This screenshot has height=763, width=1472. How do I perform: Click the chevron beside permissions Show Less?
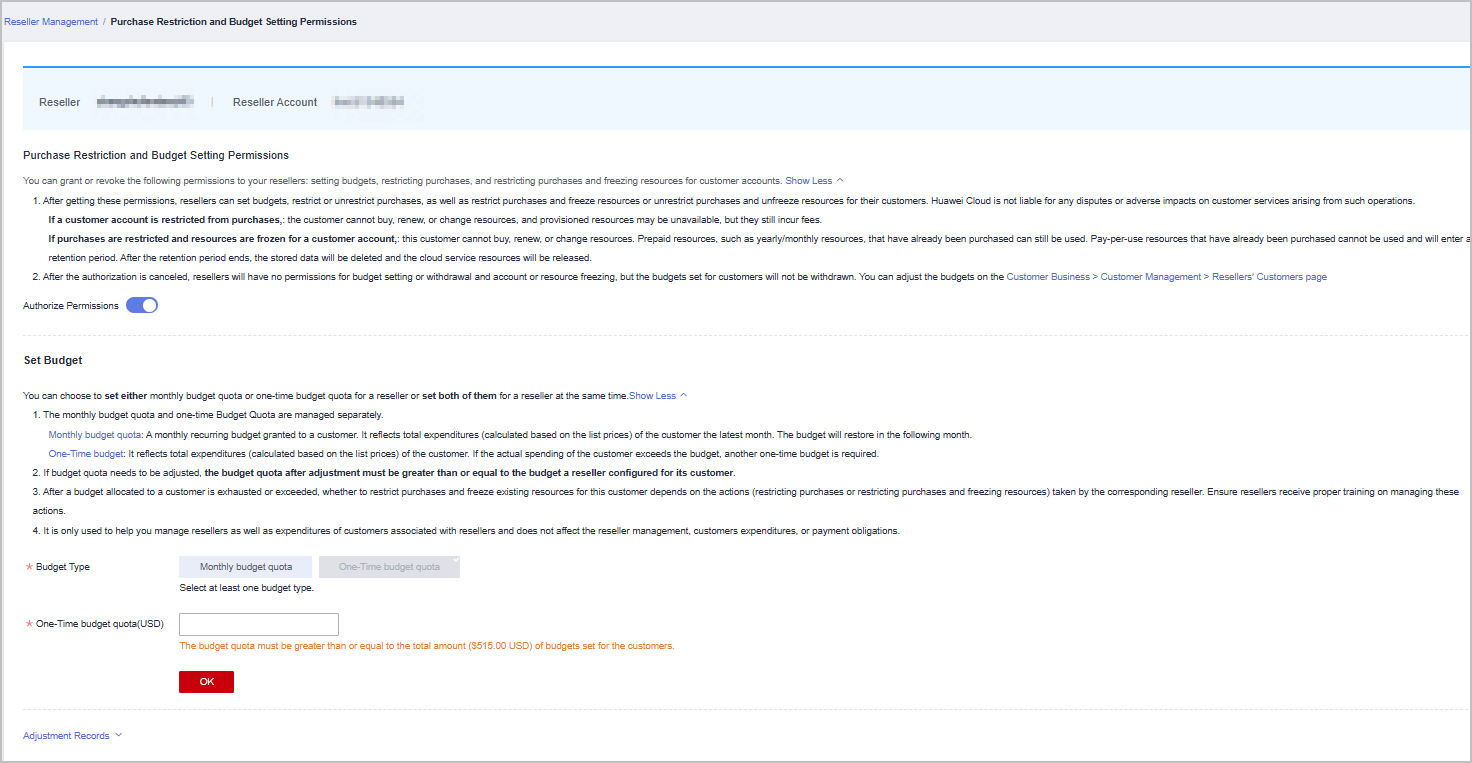click(840, 181)
